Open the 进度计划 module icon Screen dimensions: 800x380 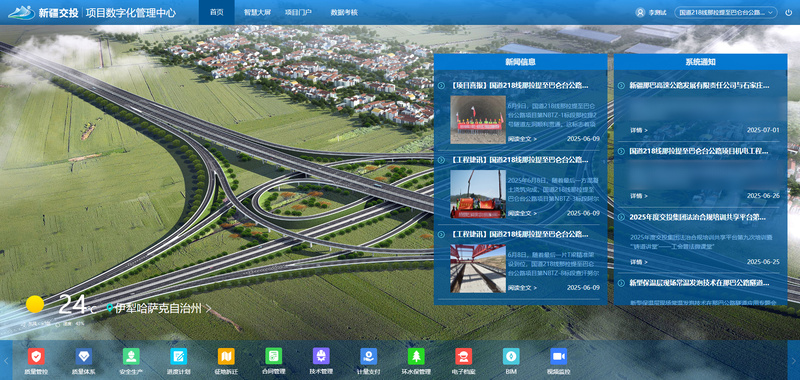click(x=179, y=356)
